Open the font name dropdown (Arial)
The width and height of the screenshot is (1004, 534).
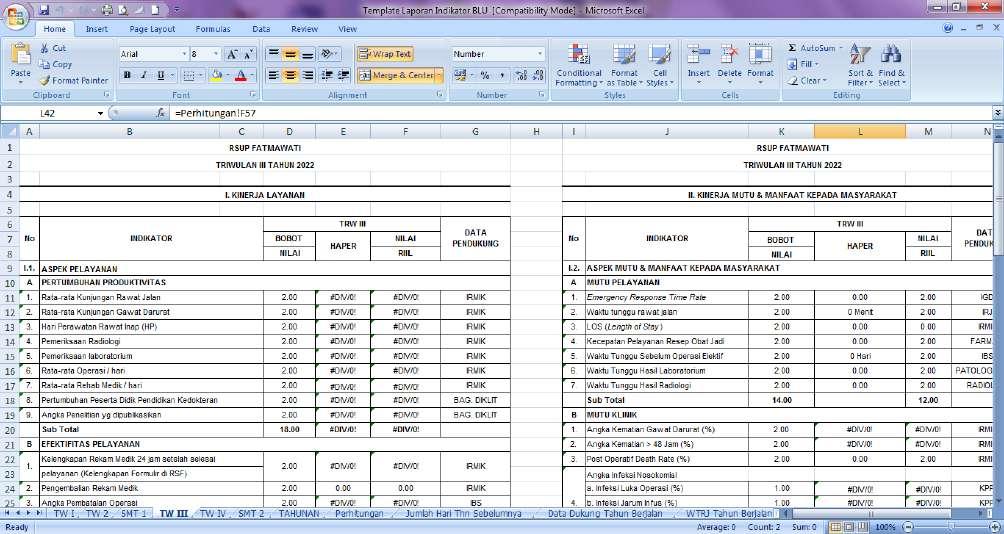[184, 54]
